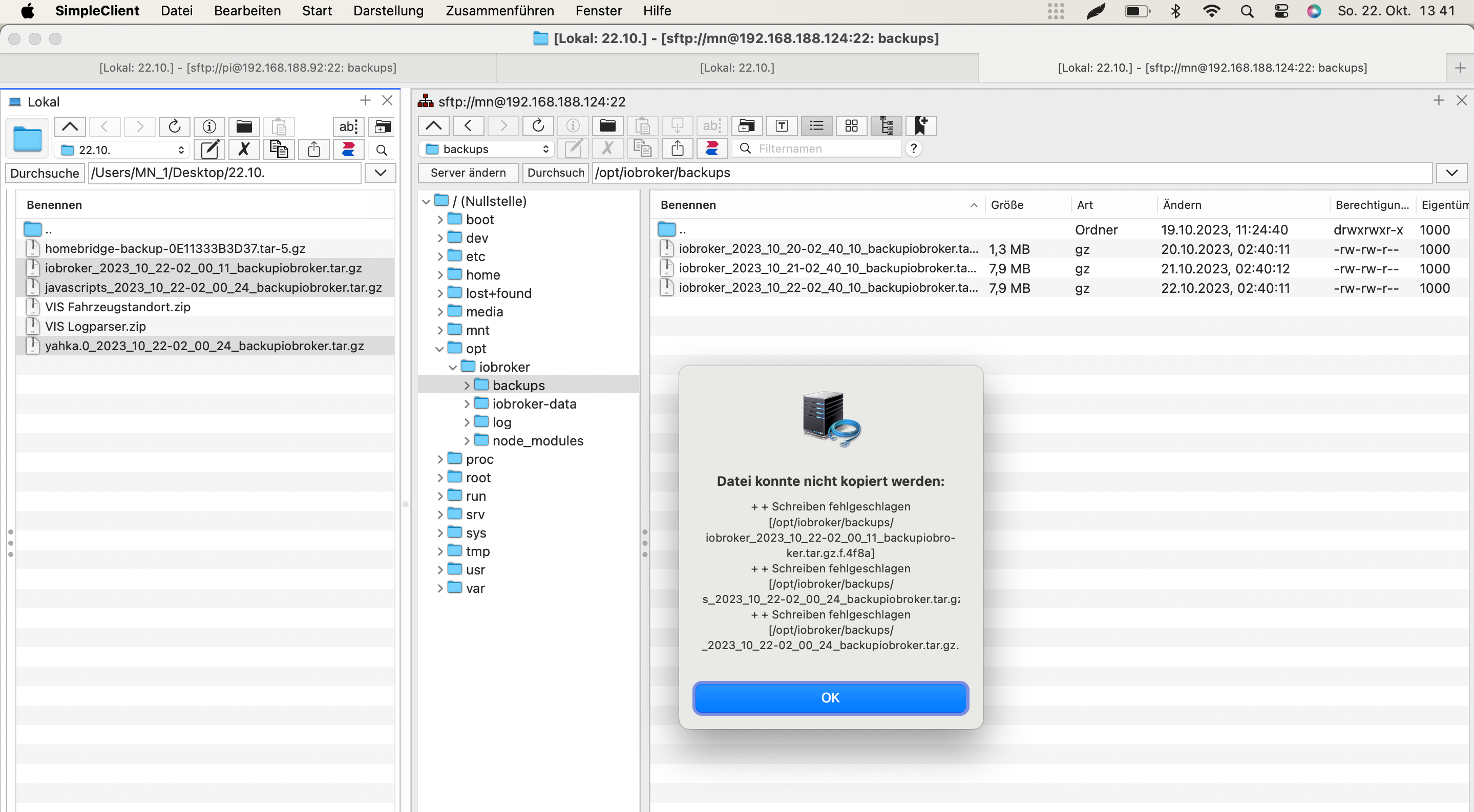Toggle list view mode in remote pane

click(816, 126)
